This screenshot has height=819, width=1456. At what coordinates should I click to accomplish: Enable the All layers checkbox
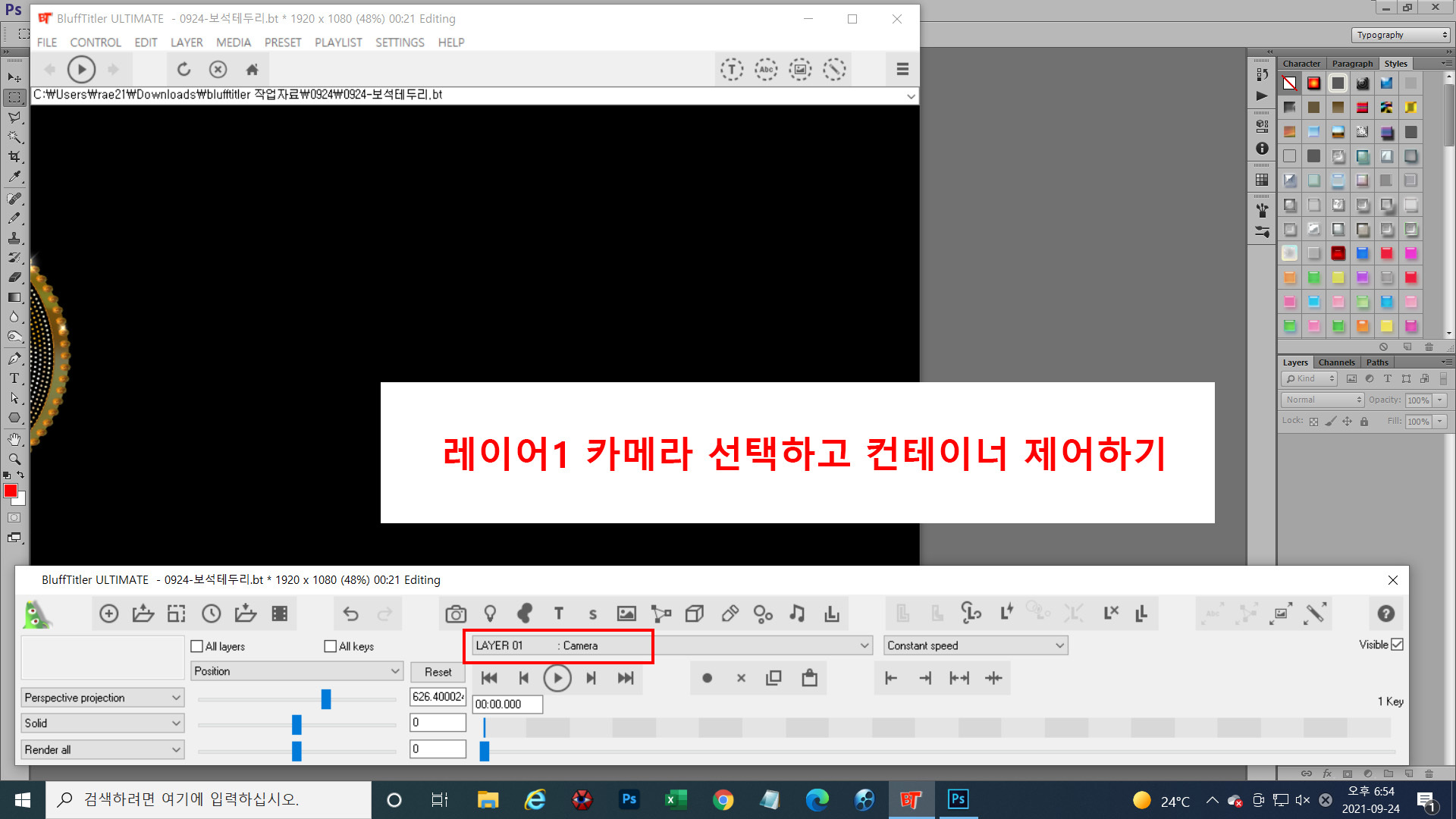coord(197,646)
